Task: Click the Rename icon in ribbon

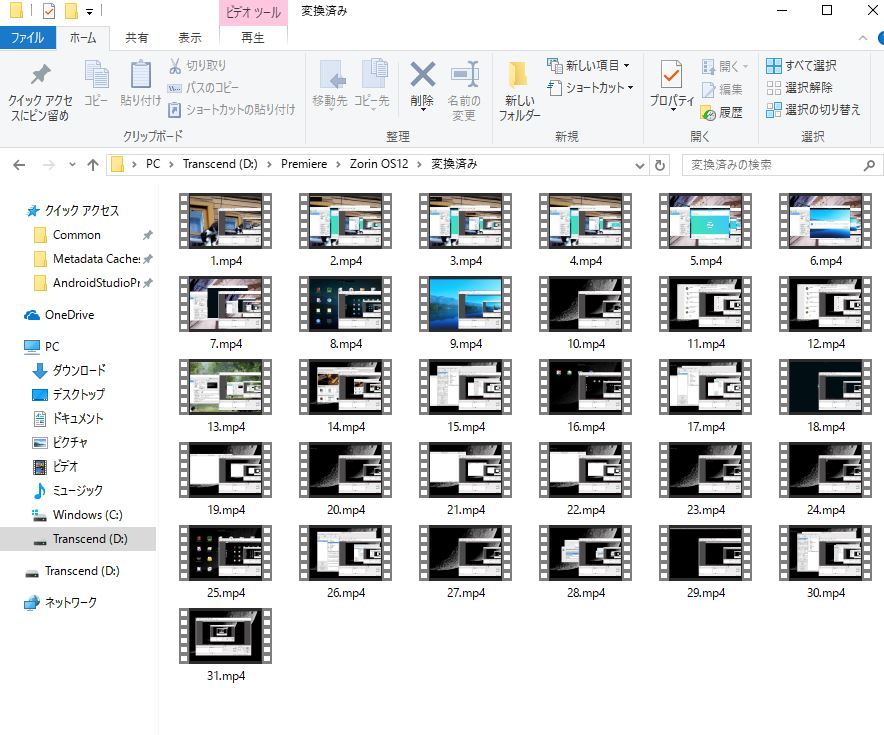Action: [464, 76]
